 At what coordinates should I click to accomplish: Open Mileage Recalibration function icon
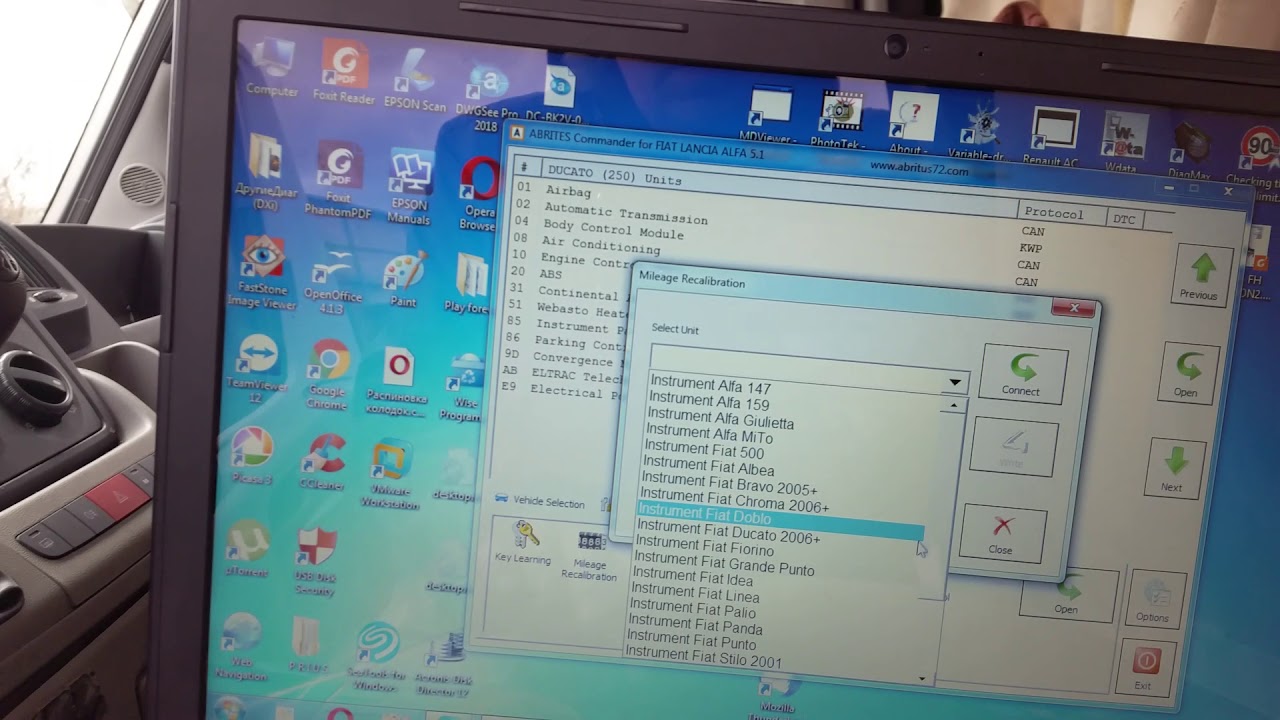click(590, 555)
